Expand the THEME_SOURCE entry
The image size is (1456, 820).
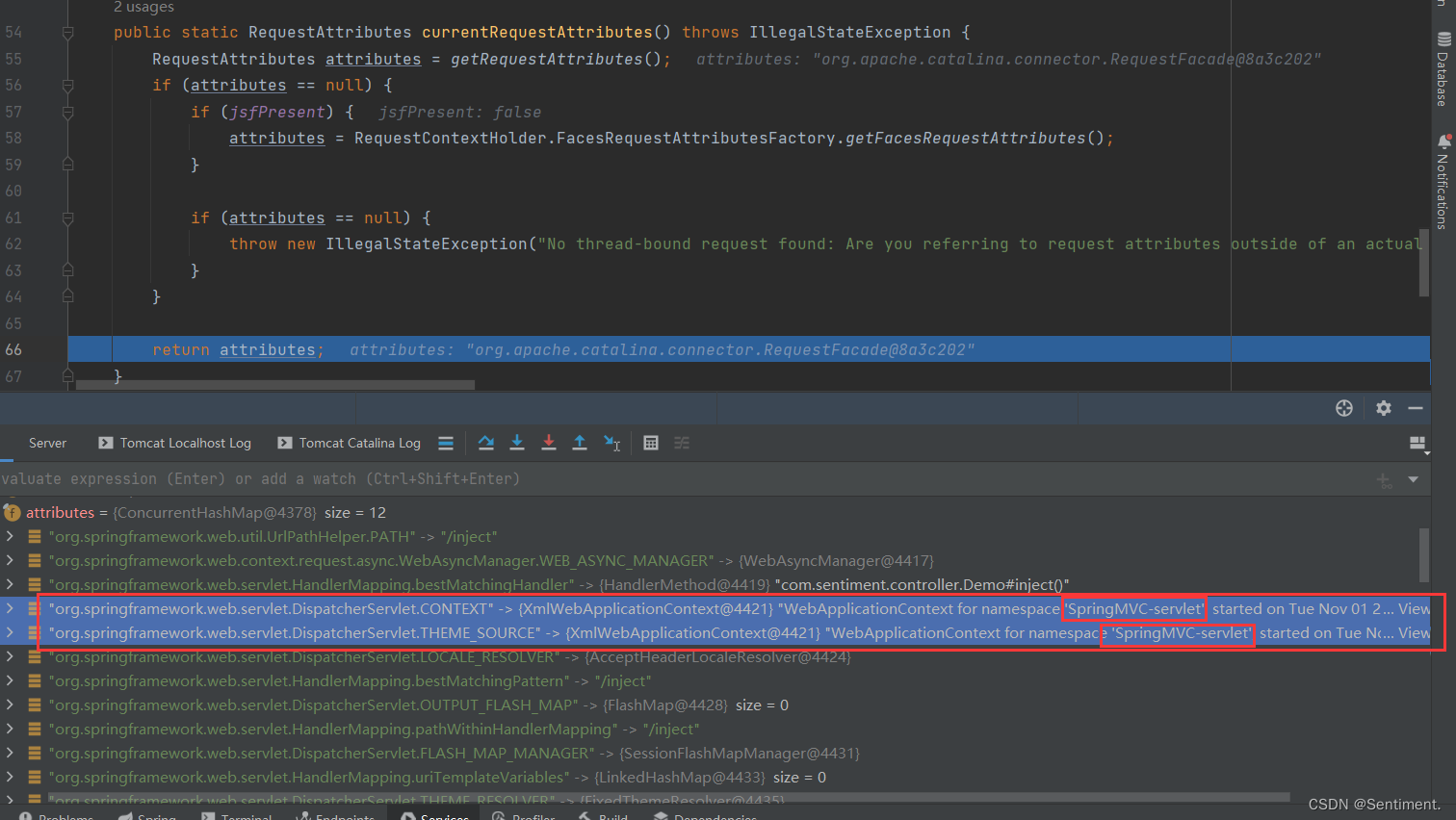10,633
